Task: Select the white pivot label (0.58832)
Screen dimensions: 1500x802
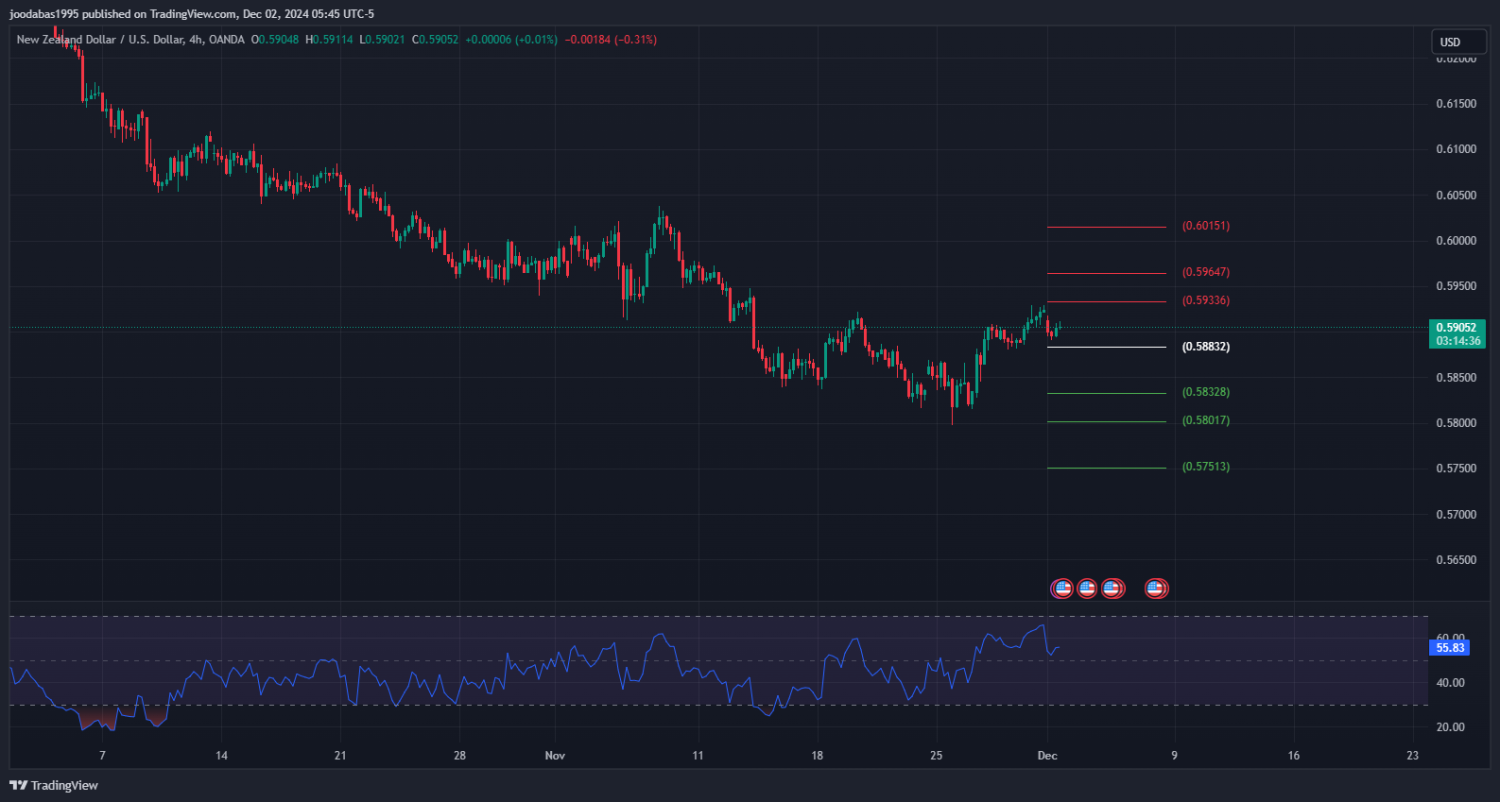Action: coord(1205,347)
